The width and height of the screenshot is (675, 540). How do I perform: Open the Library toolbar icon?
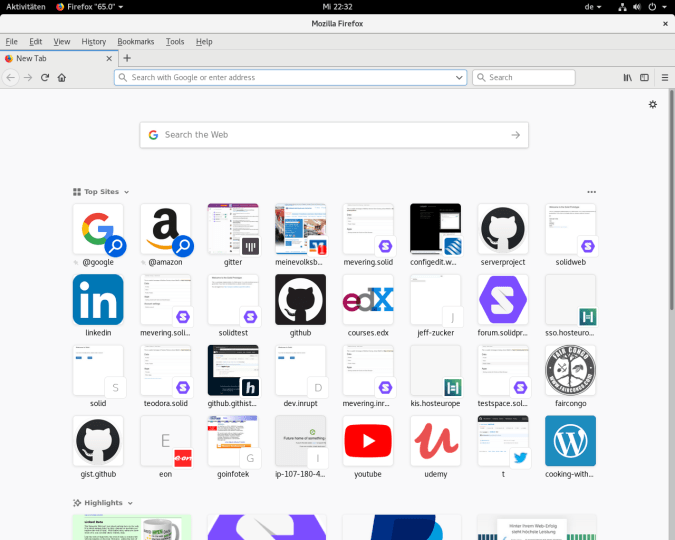[628, 78]
